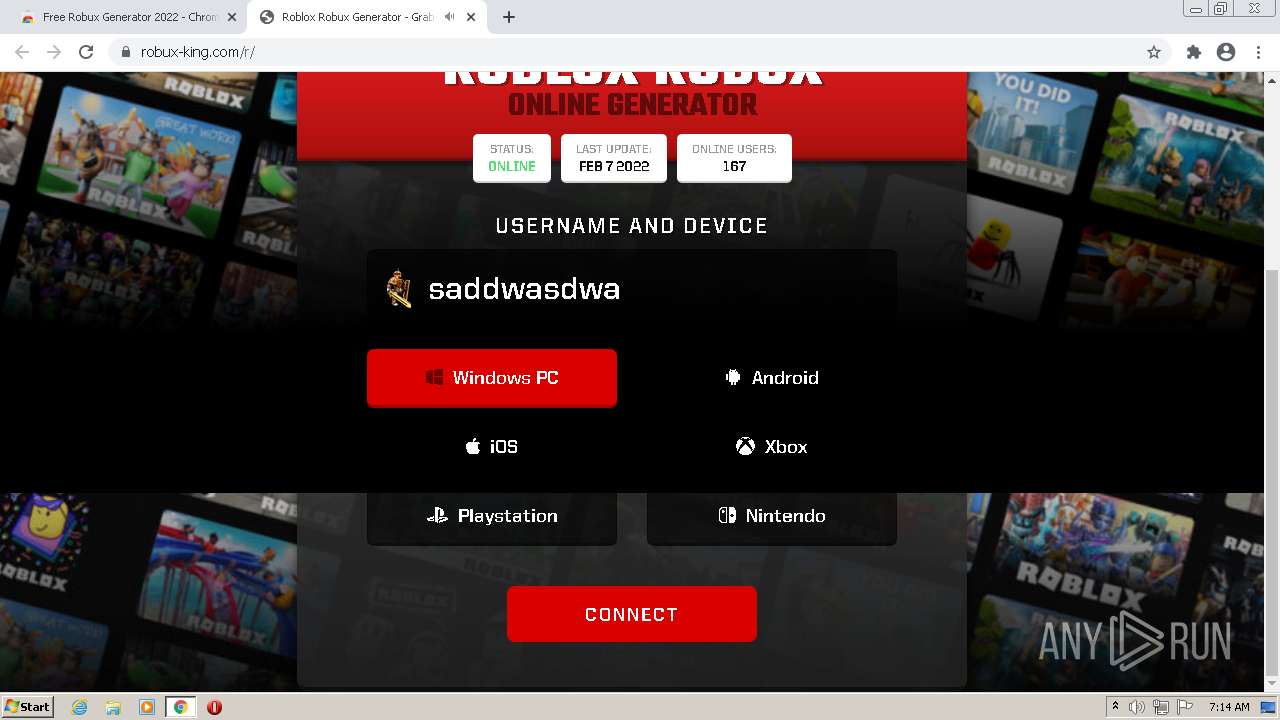Go forward in browser history
The height and width of the screenshot is (720, 1280).
[54, 52]
